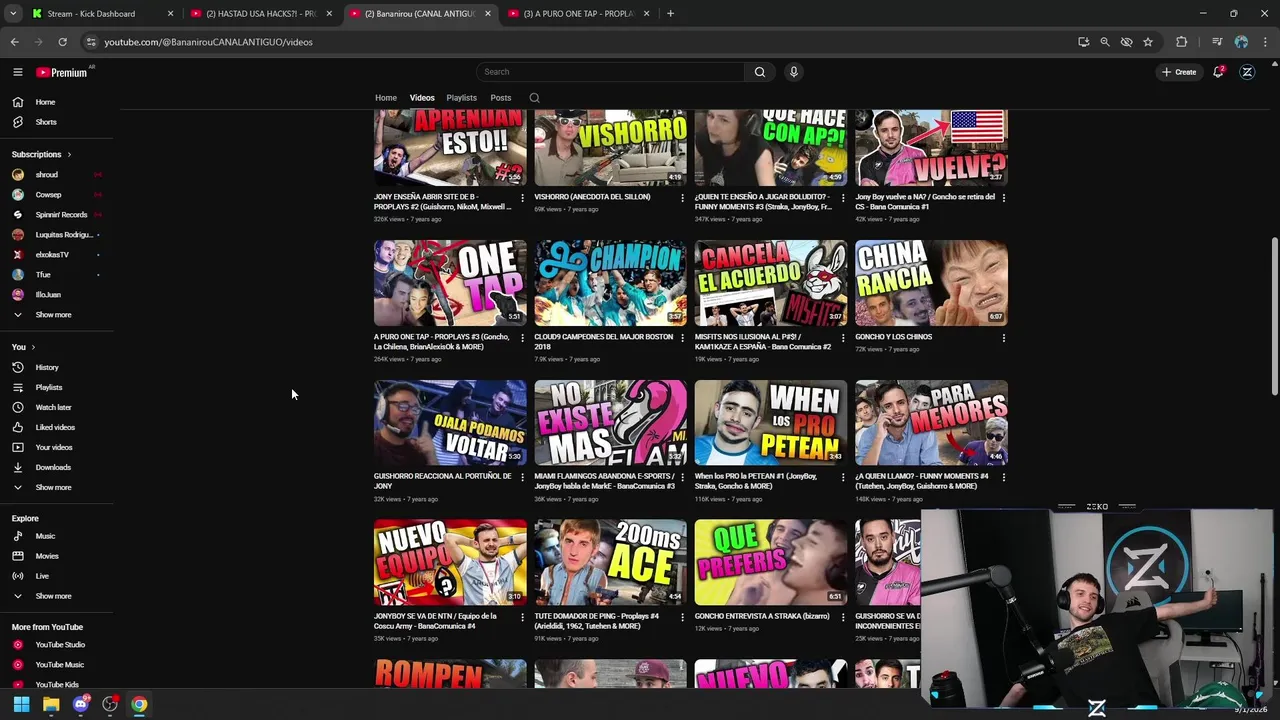Open CLOUD9 CAMPEONES video thumbnail

[611, 283]
